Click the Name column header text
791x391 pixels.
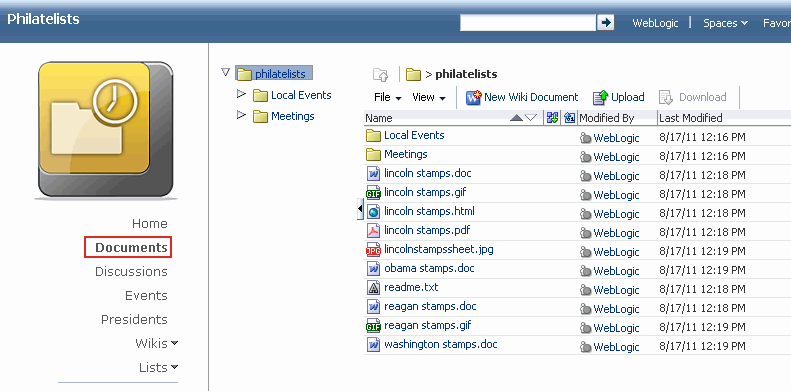click(x=379, y=118)
